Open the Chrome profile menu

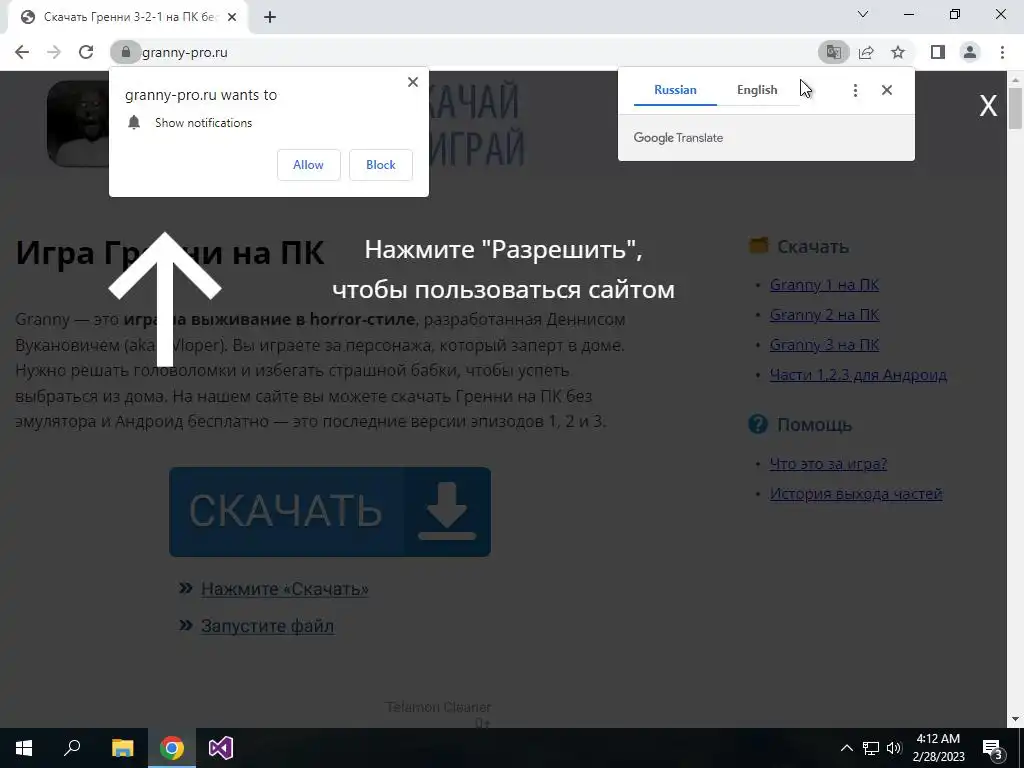click(x=970, y=52)
